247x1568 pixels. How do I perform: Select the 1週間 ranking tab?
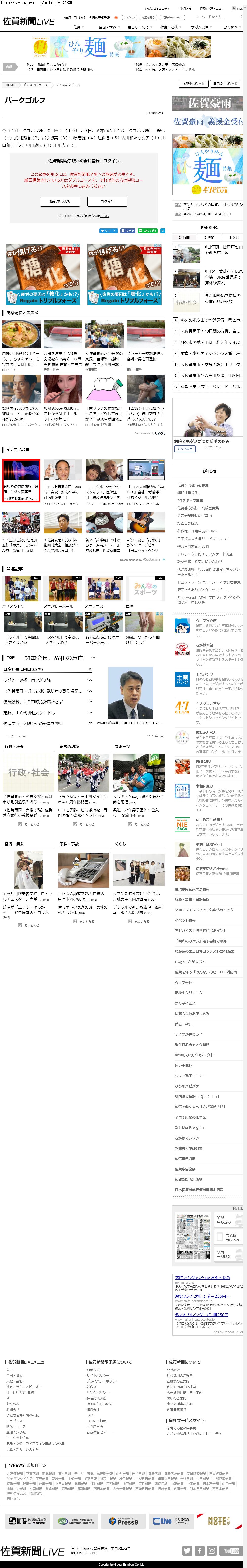209,237
